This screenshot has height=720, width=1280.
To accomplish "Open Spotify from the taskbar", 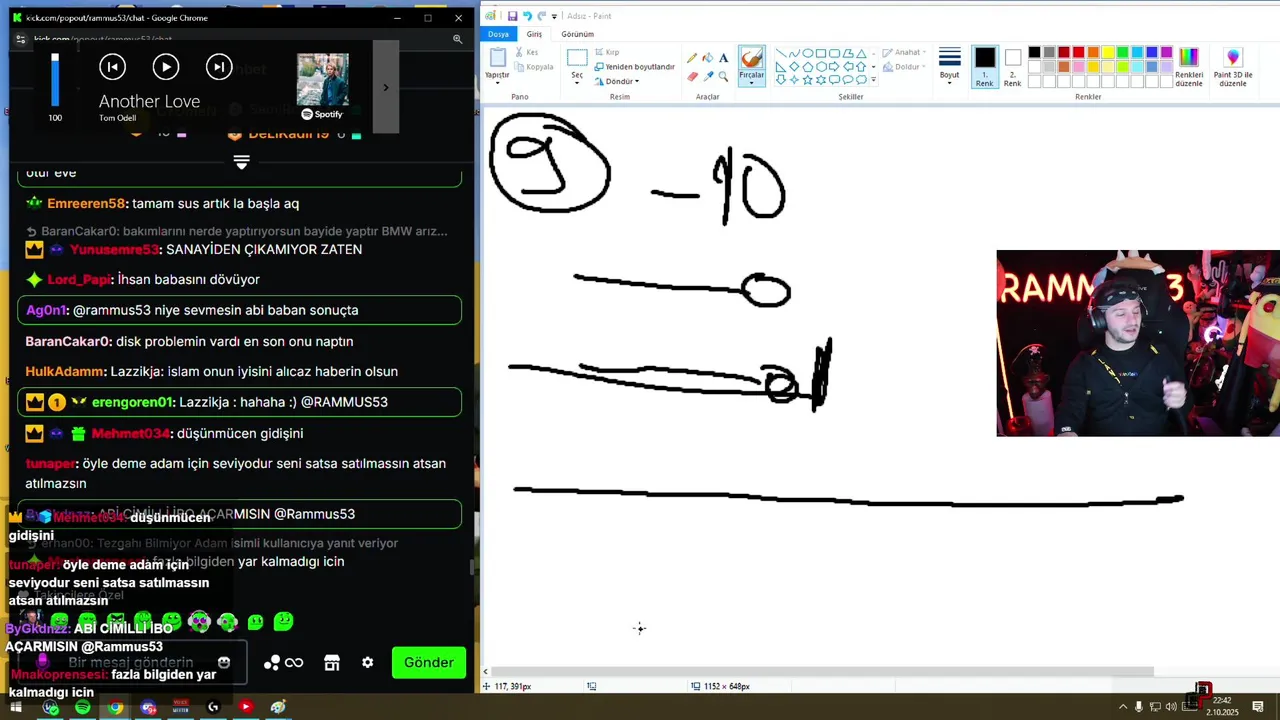I will point(82,707).
